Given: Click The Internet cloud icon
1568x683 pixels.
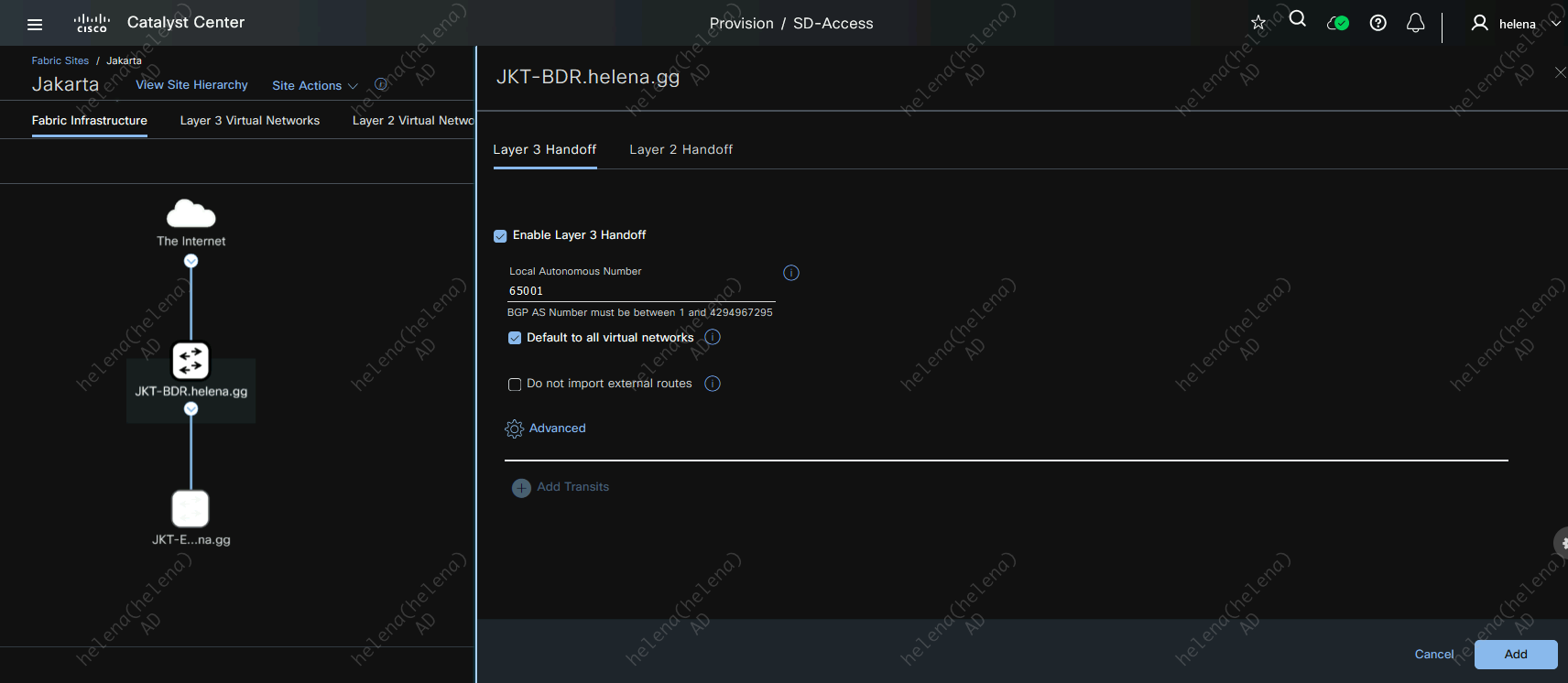Looking at the screenshot, I should [x=191, y=214].
